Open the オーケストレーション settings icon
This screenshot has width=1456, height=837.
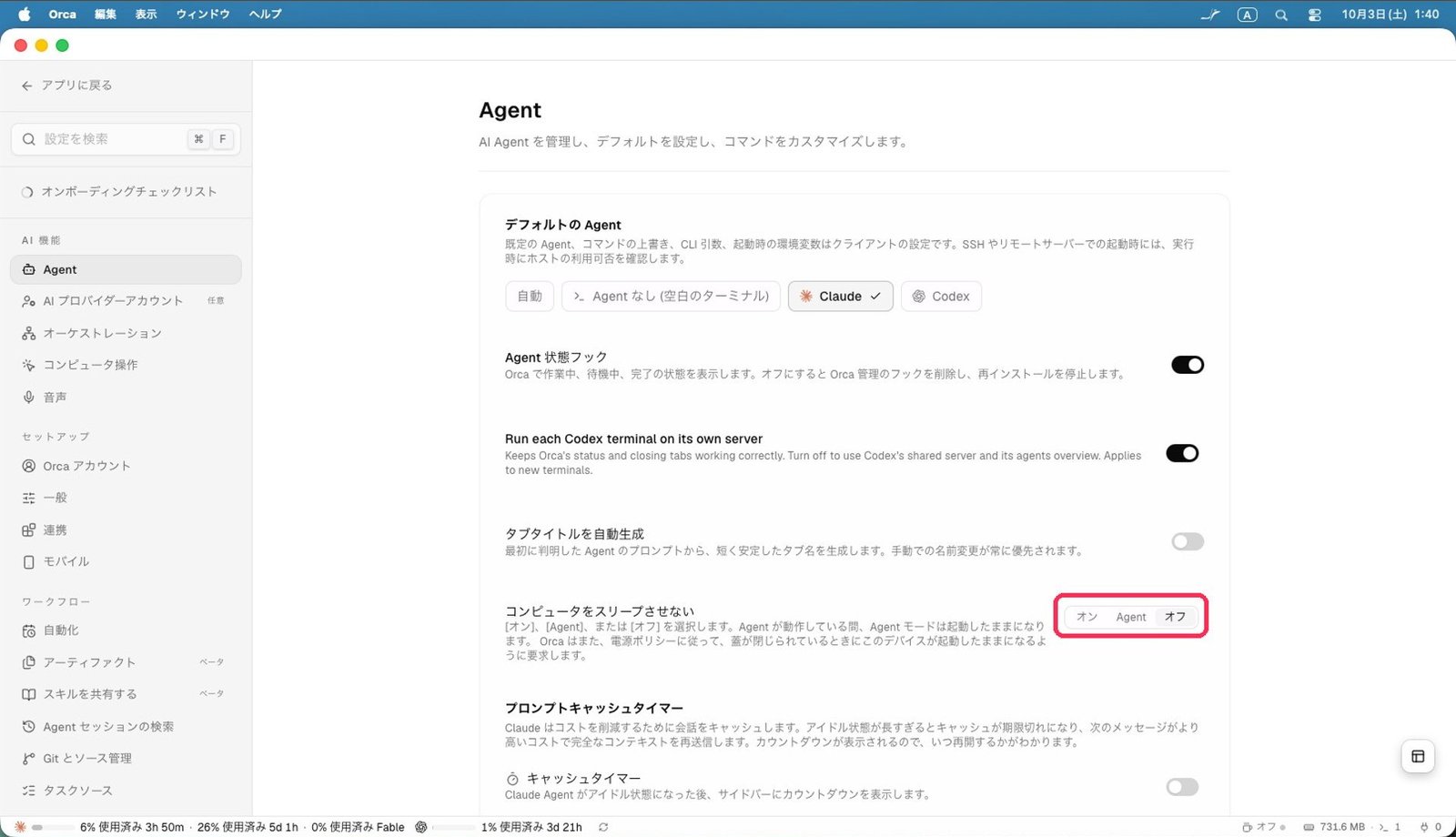click(x=29, y=333)
